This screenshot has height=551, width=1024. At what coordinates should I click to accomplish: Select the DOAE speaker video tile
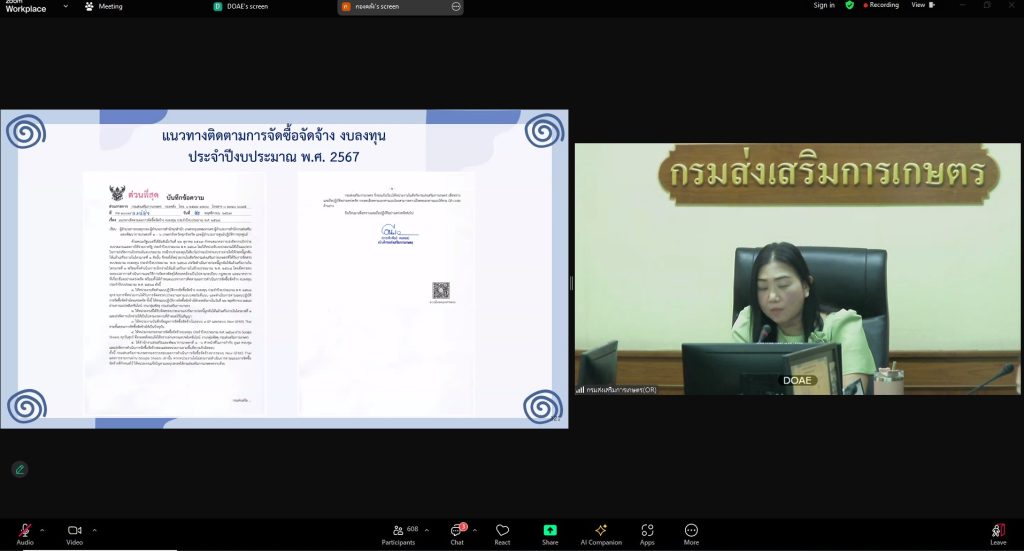click(797, 268)
